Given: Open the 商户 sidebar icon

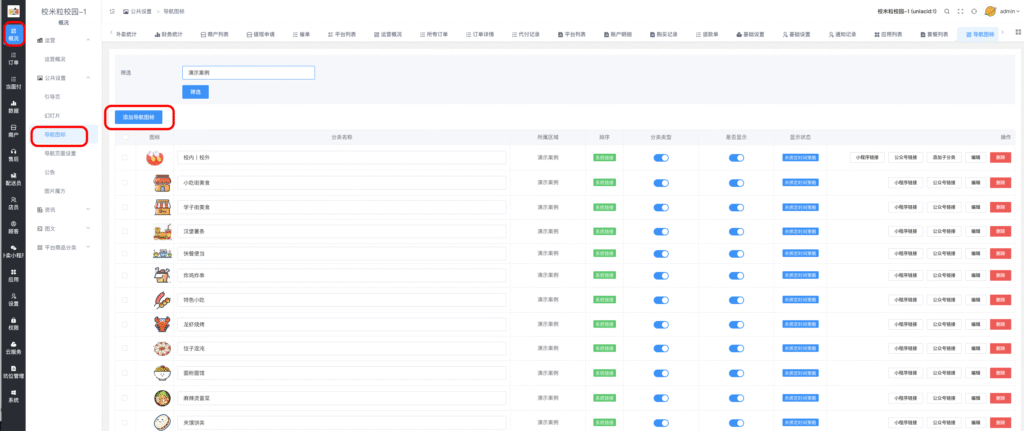Looking at the screenshot, I should point(13,129).
